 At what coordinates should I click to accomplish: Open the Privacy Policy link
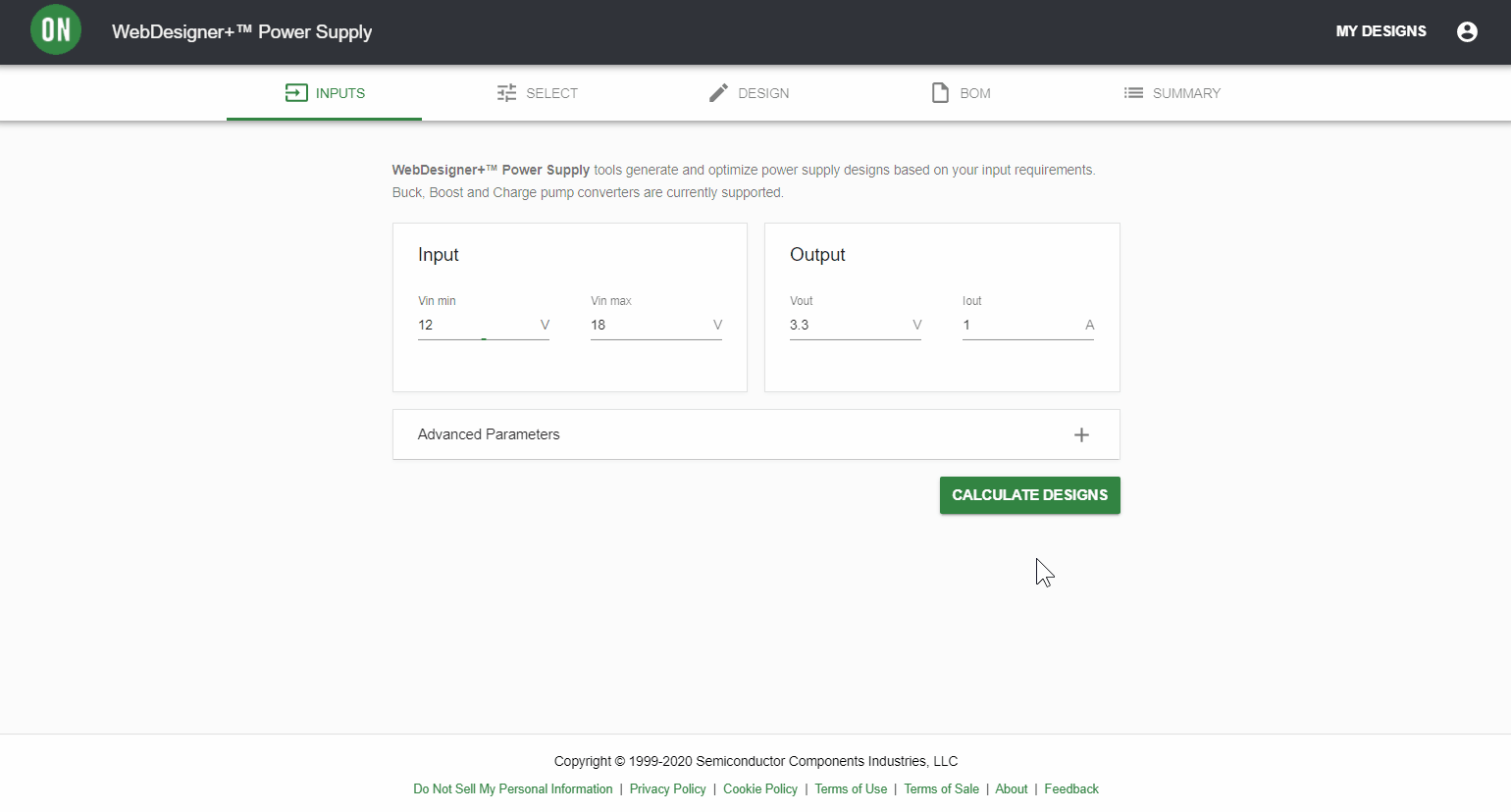(x=667, y=789)
